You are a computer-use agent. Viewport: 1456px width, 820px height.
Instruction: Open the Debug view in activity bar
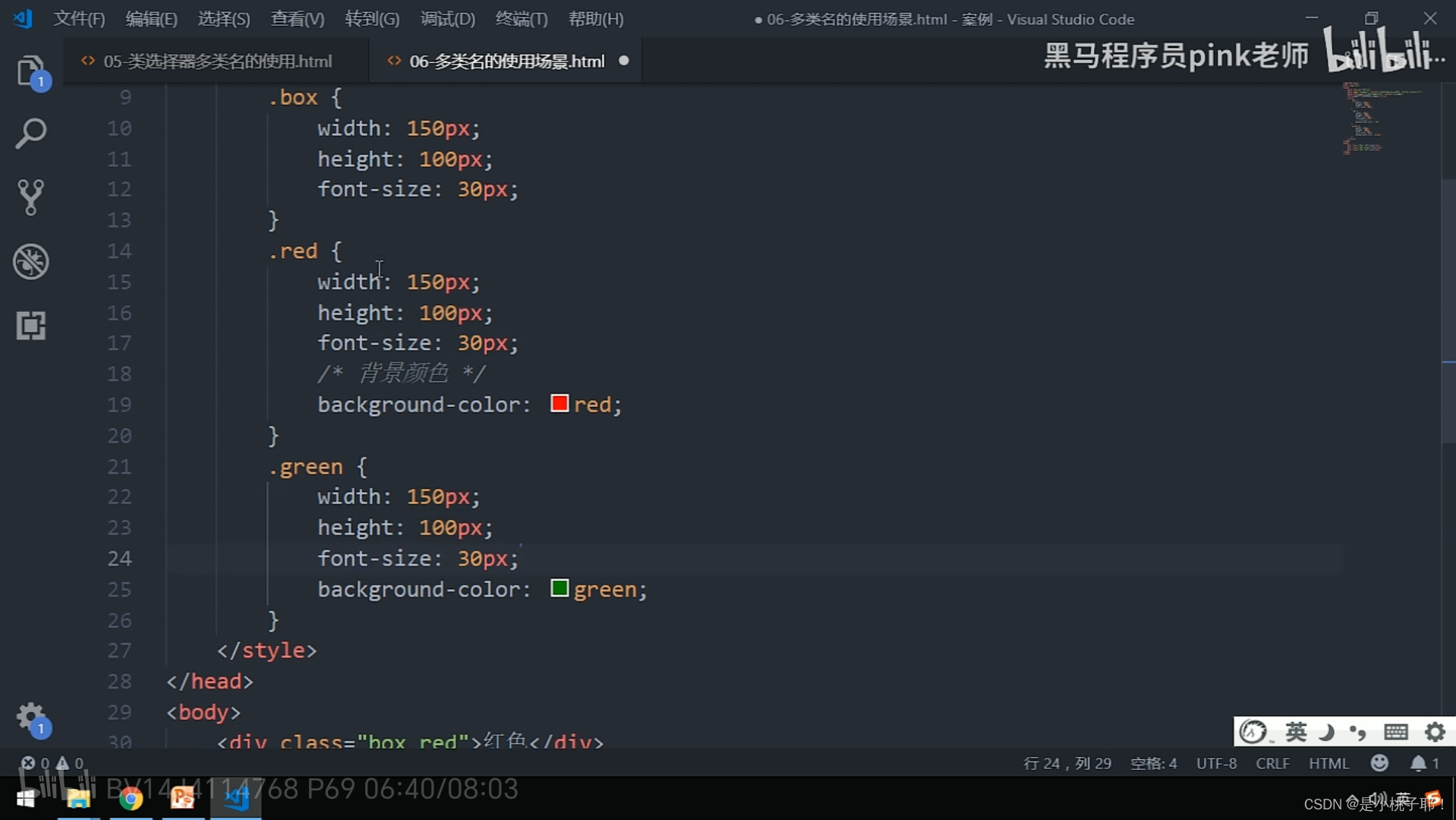click(31, 262)
